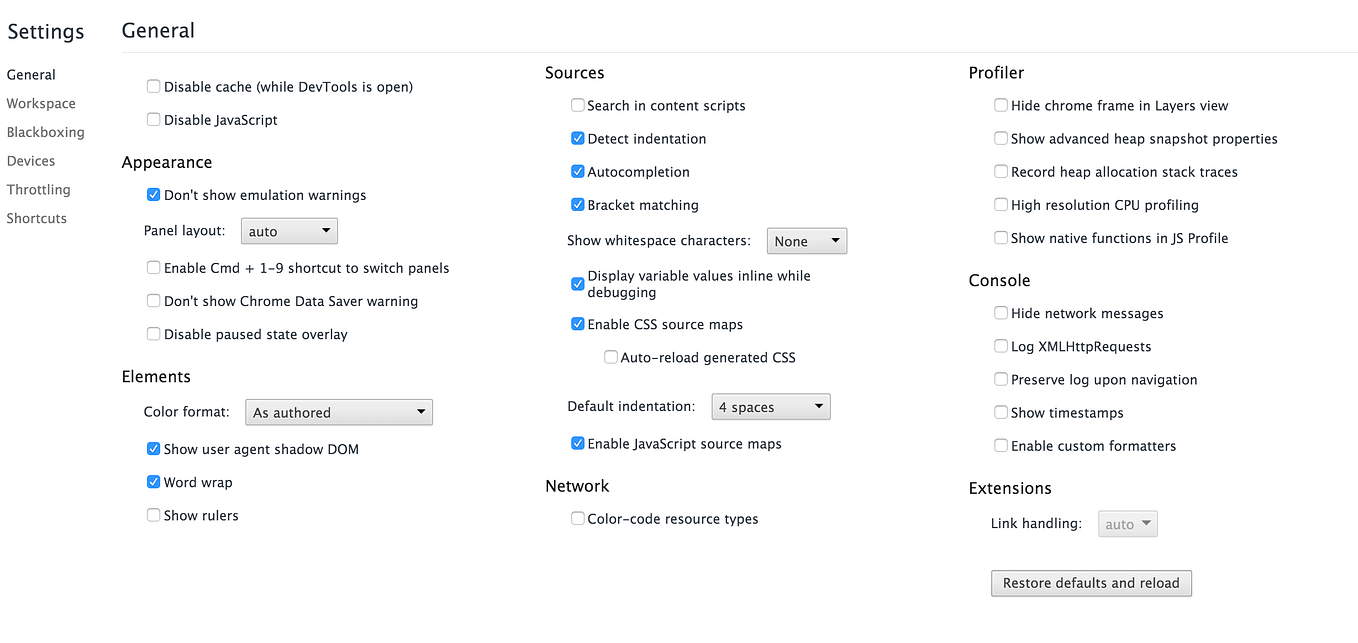This screenshot has width=1358, height=643.
Task: Open the Shortcuts settings section
Action: coord(36,218)
